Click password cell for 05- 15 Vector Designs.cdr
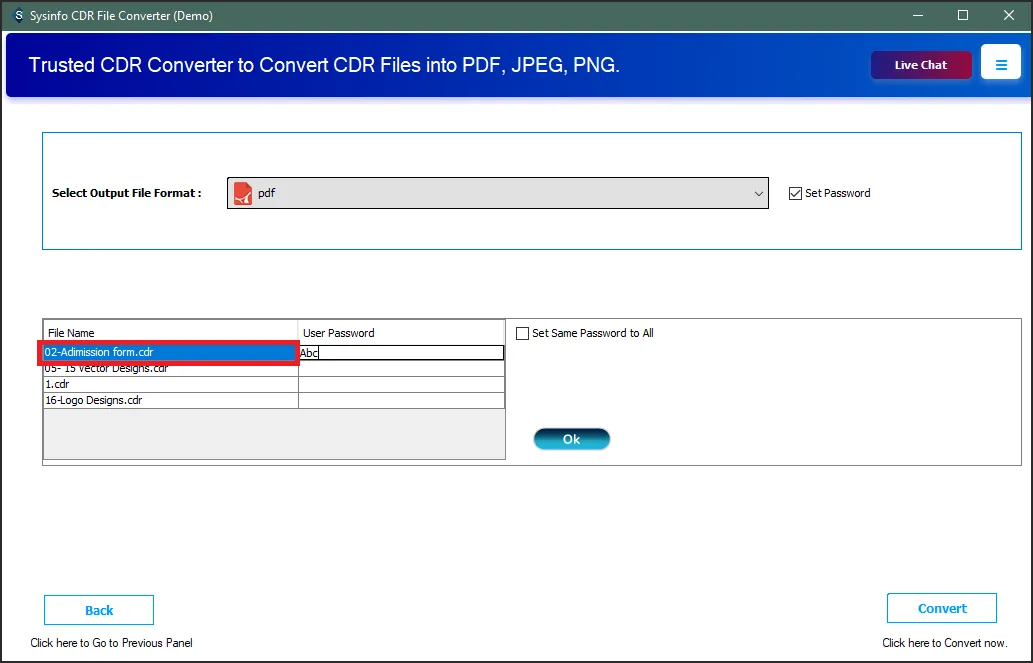Viewport: 1033px width, 663px height. (401, 368)
